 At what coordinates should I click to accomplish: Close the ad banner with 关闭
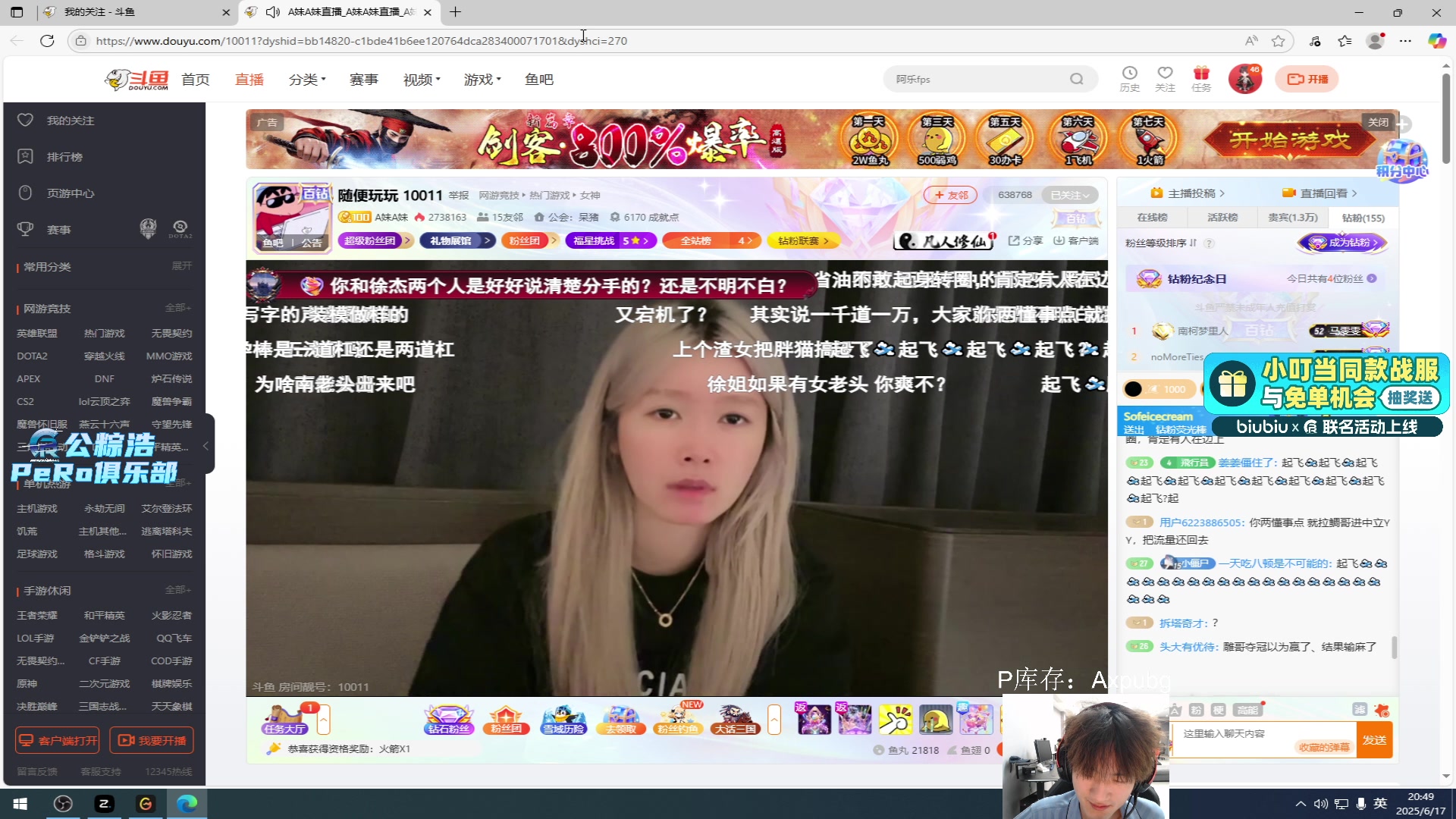1378,122
